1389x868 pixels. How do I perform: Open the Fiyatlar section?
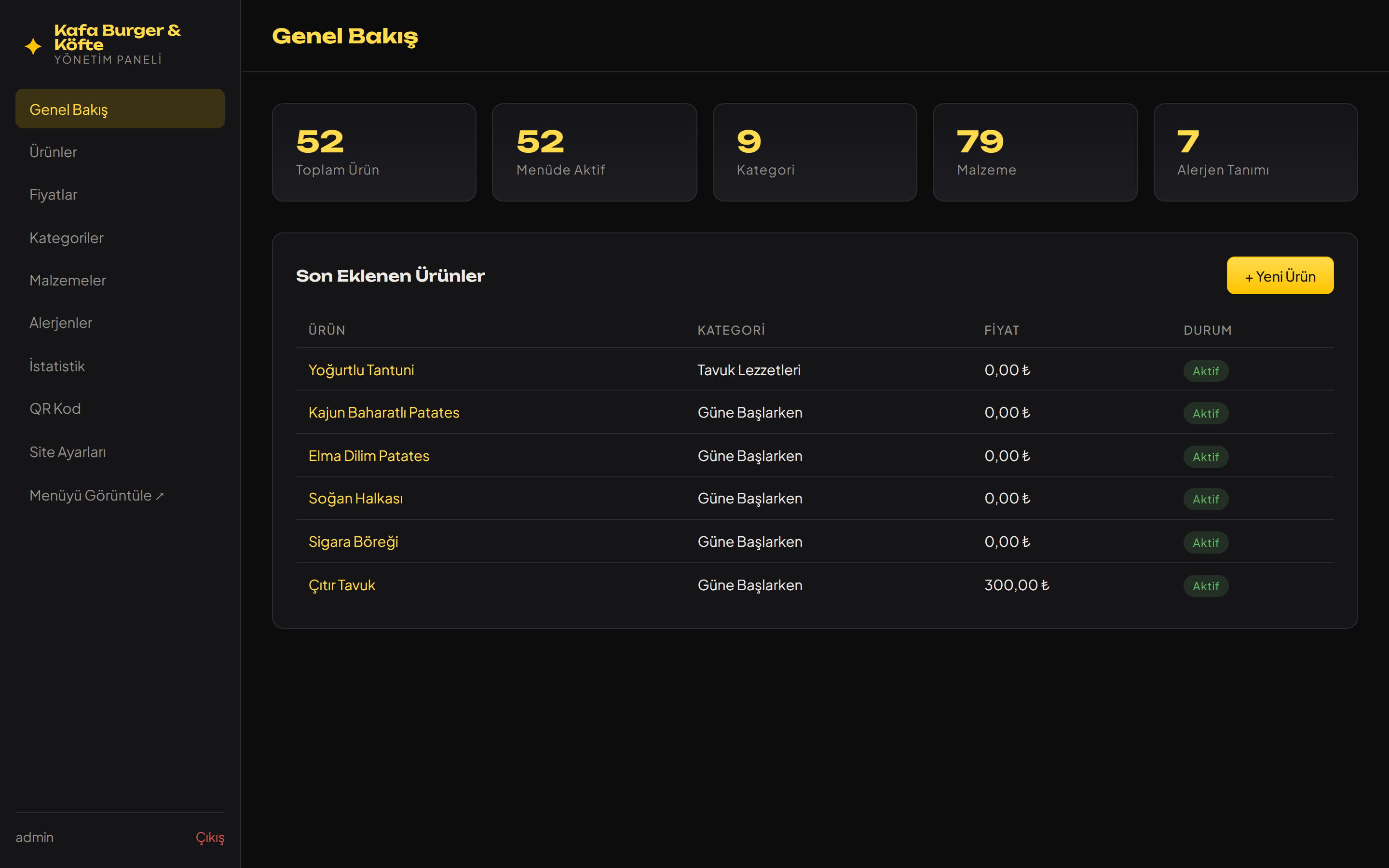[120, 195]
